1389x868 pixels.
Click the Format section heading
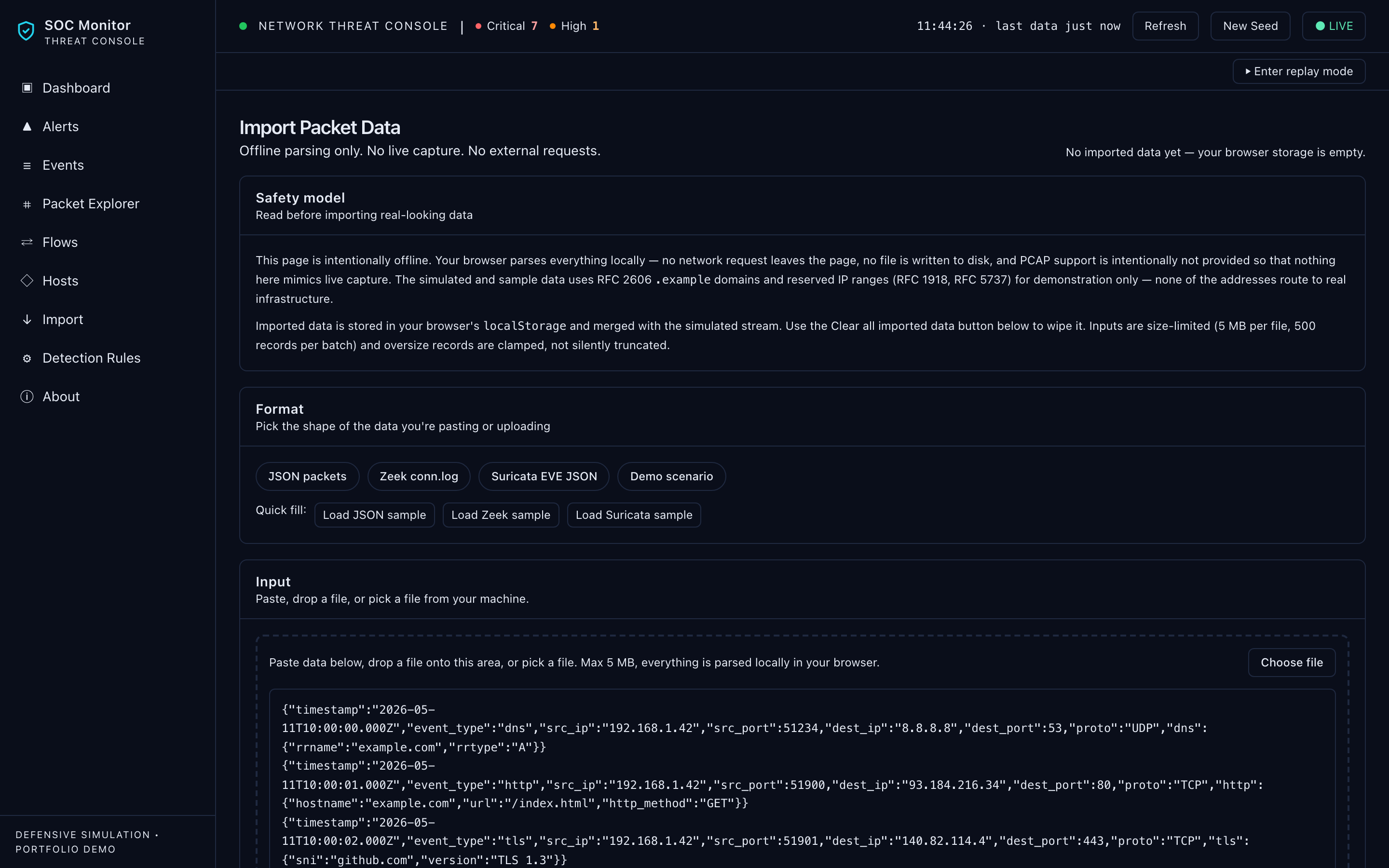(280, 409)
